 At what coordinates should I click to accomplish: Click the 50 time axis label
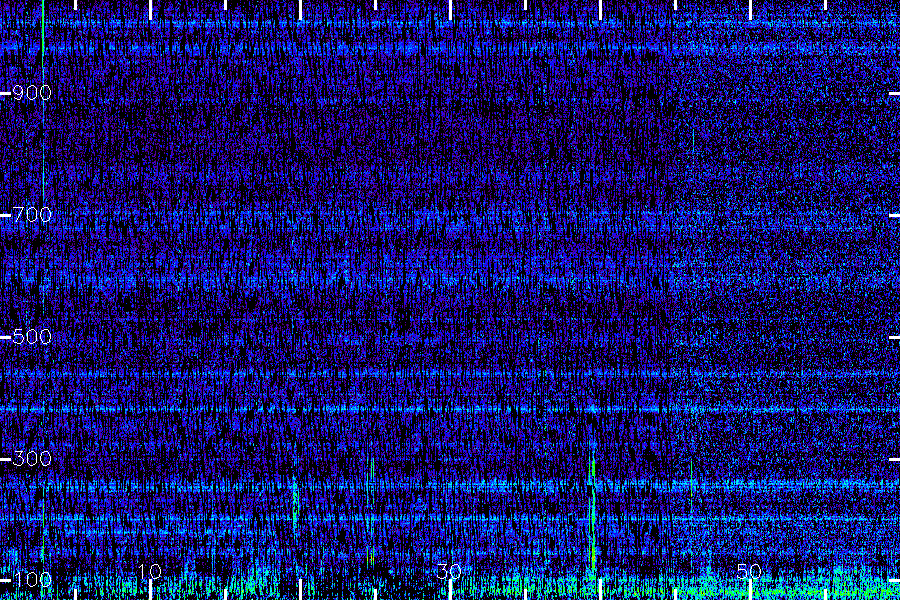750,571
